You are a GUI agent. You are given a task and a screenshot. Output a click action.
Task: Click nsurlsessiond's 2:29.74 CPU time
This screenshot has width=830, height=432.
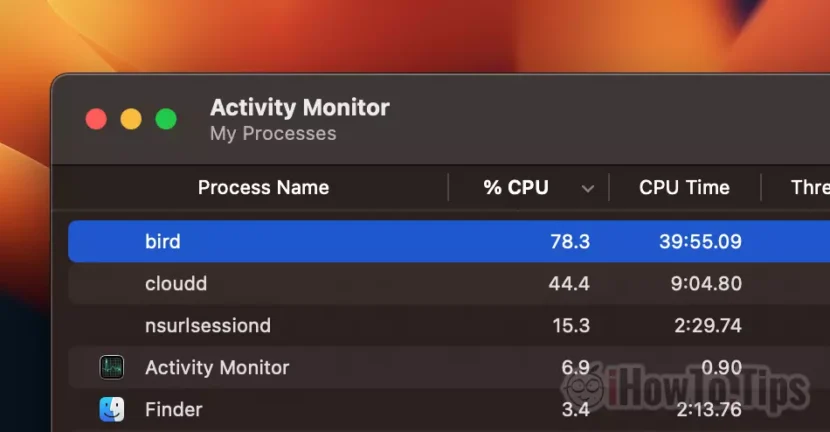706,325
